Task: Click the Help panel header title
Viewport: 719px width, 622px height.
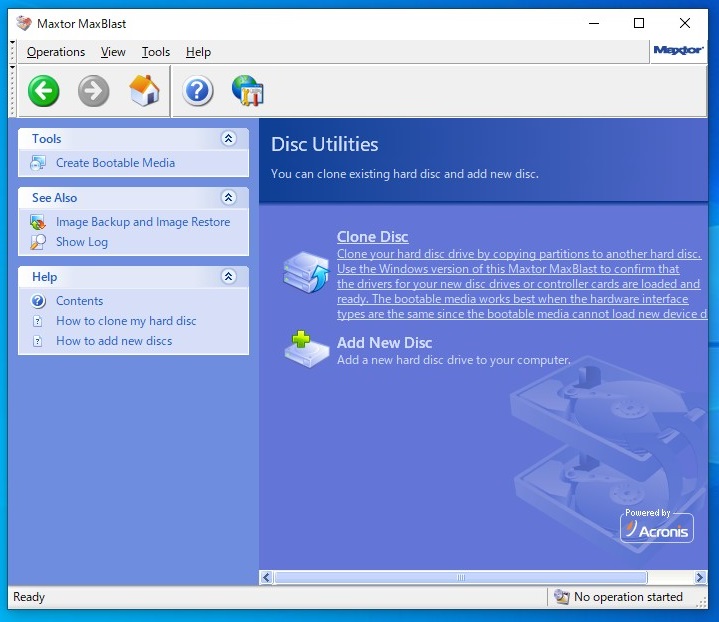Action: (x=44, y=277)
